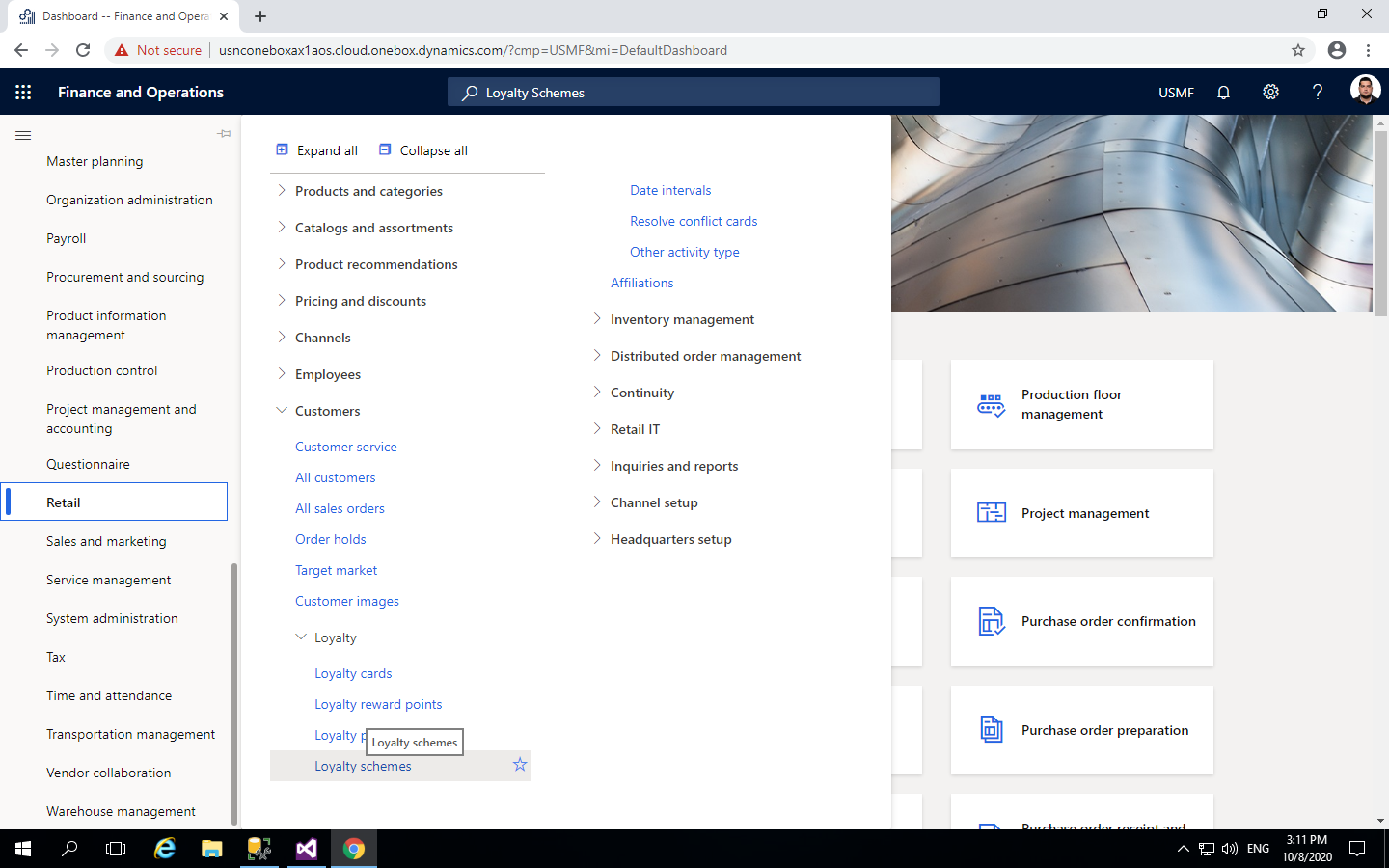Click the Expand all button

coord(316,150)
